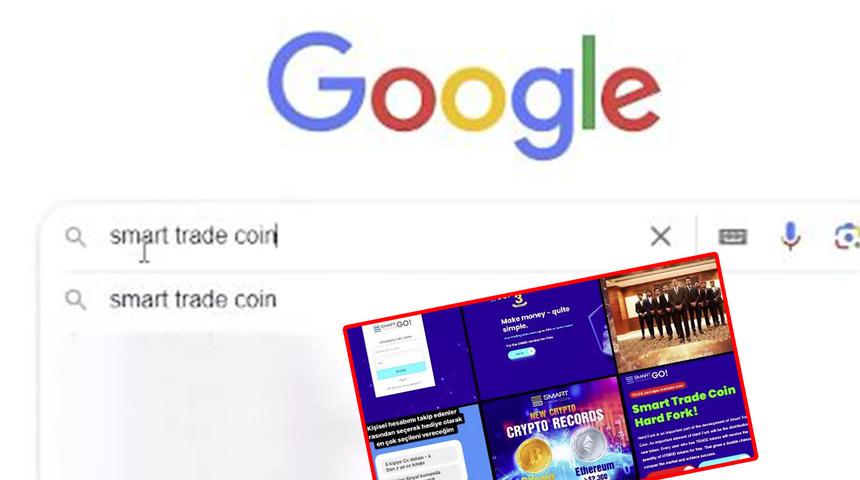Click the silver Ethereum coin image
The height and width of the screenshot is (480, 860).
click(x=589, y=444)
